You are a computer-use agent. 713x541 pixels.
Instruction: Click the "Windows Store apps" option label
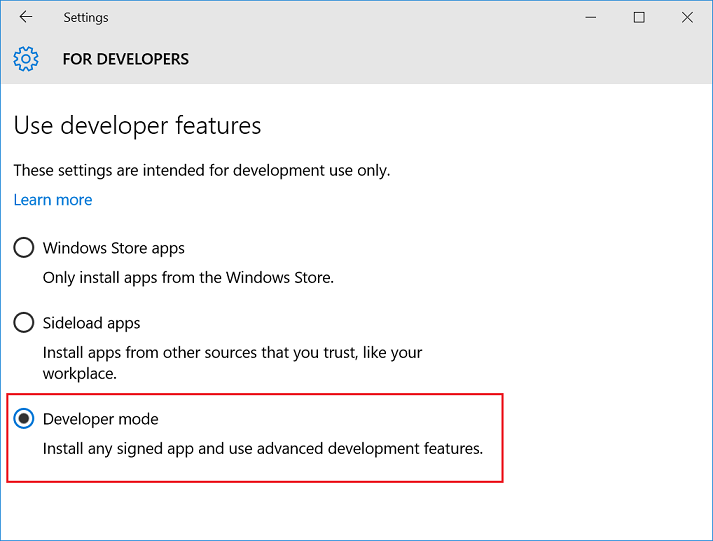pyautogui.click(x=114, y=248)
